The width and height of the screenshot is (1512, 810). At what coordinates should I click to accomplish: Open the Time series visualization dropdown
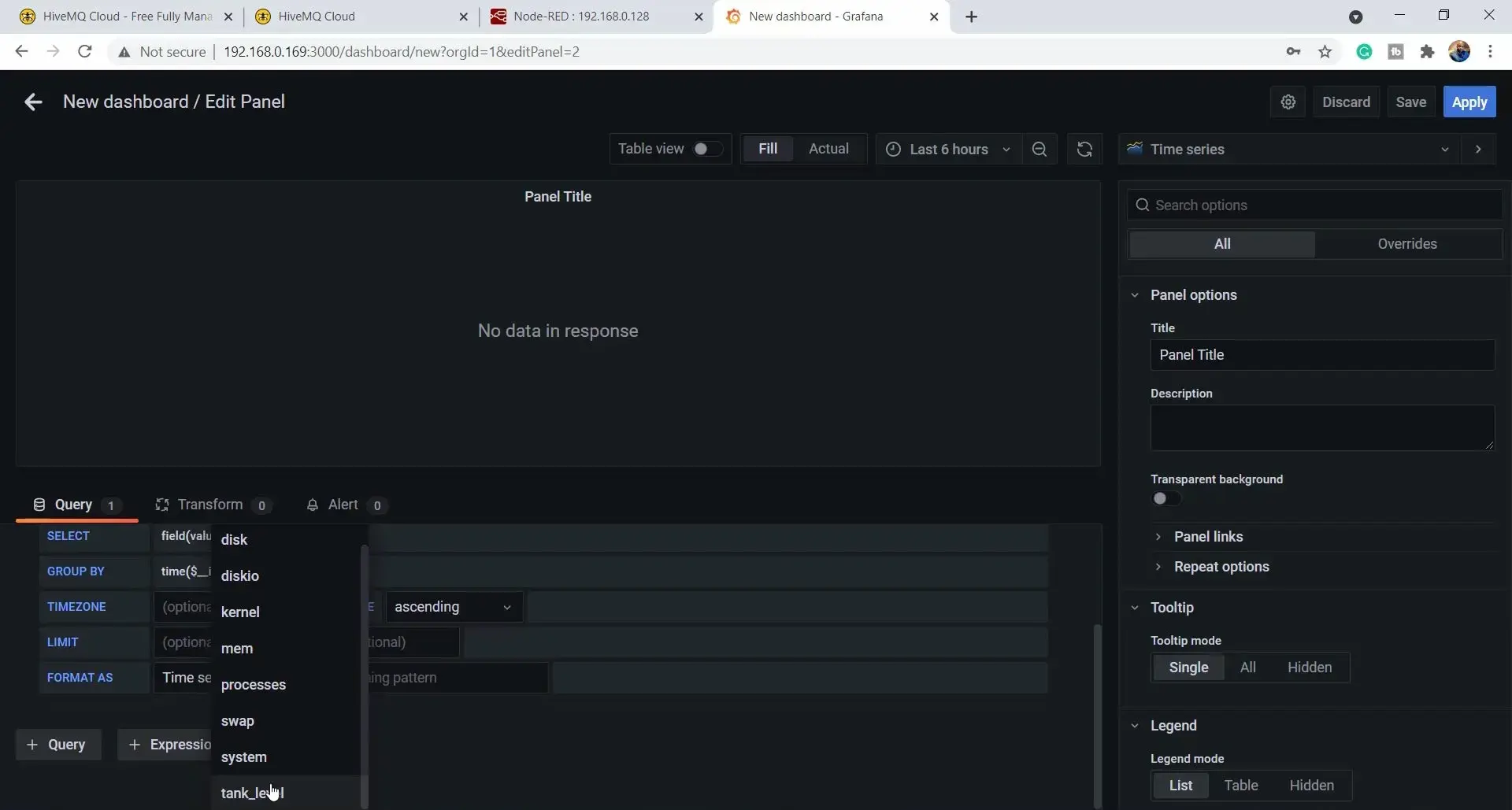click(x=1289, y=150)
